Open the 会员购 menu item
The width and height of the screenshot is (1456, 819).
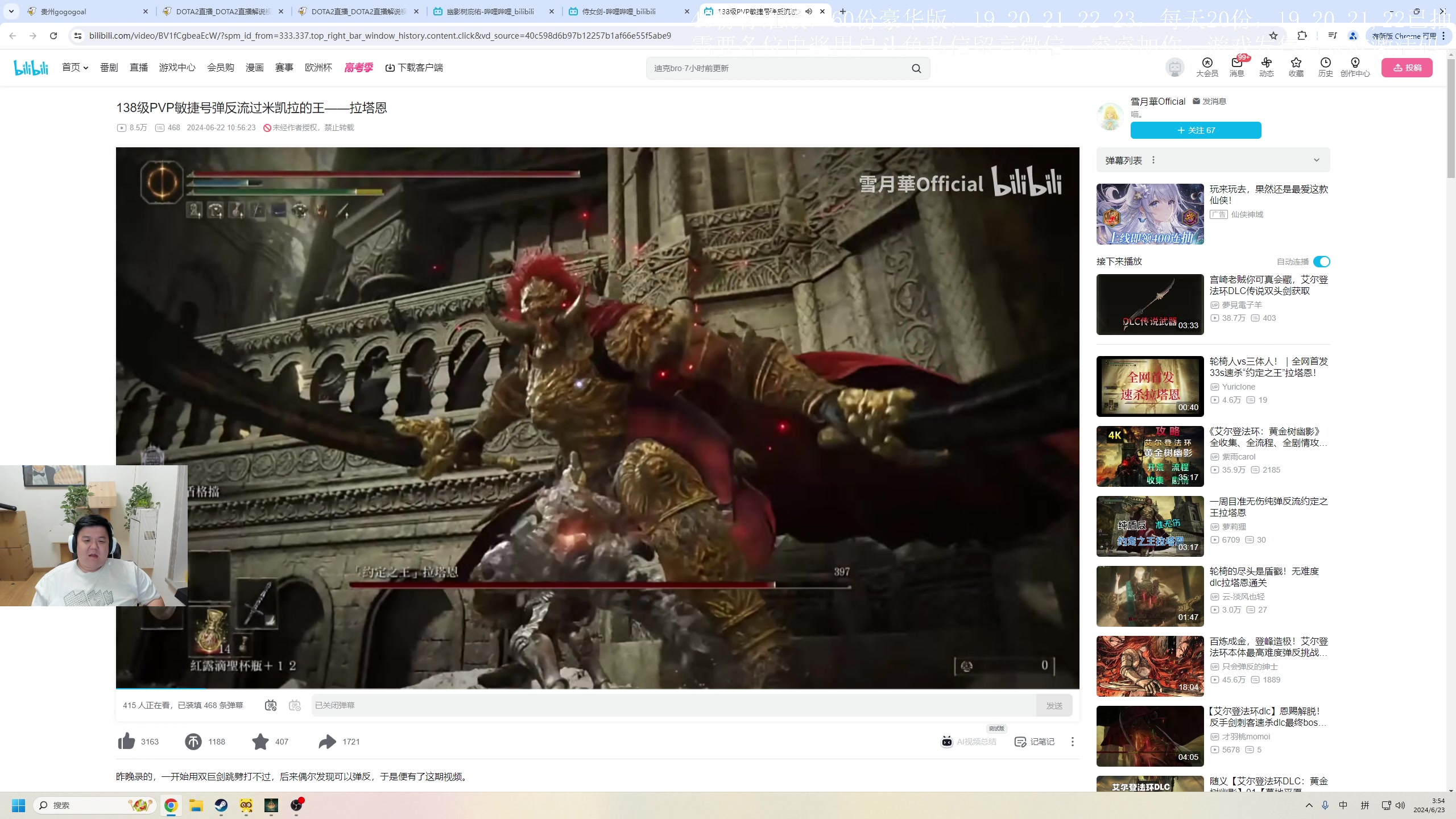point(221,68)
